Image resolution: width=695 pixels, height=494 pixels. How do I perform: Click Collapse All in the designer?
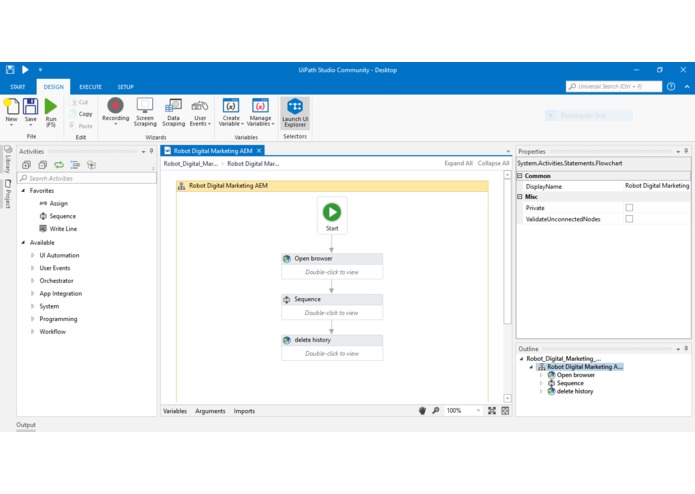[x=493, y=163]
